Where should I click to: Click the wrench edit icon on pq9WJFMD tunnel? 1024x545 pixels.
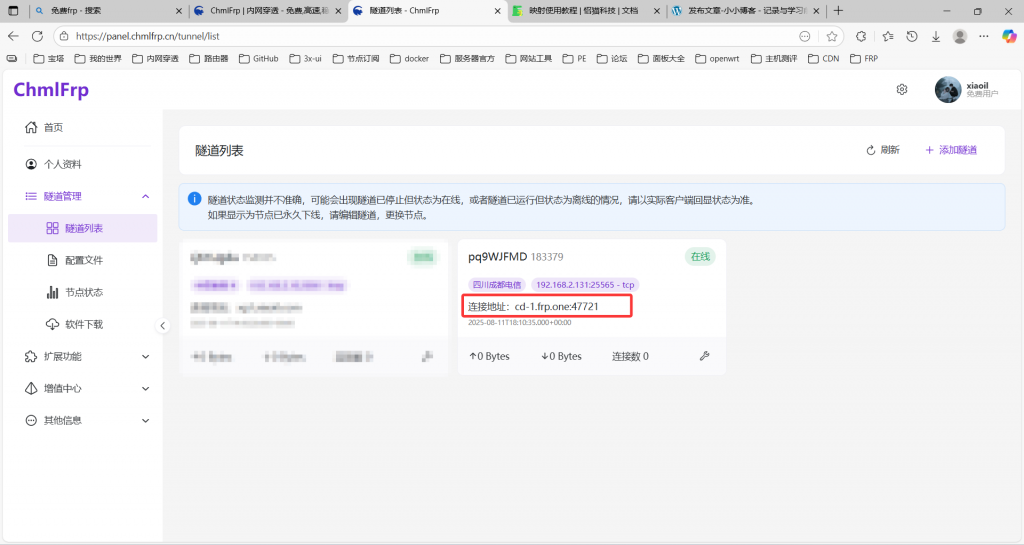(704, 356)
